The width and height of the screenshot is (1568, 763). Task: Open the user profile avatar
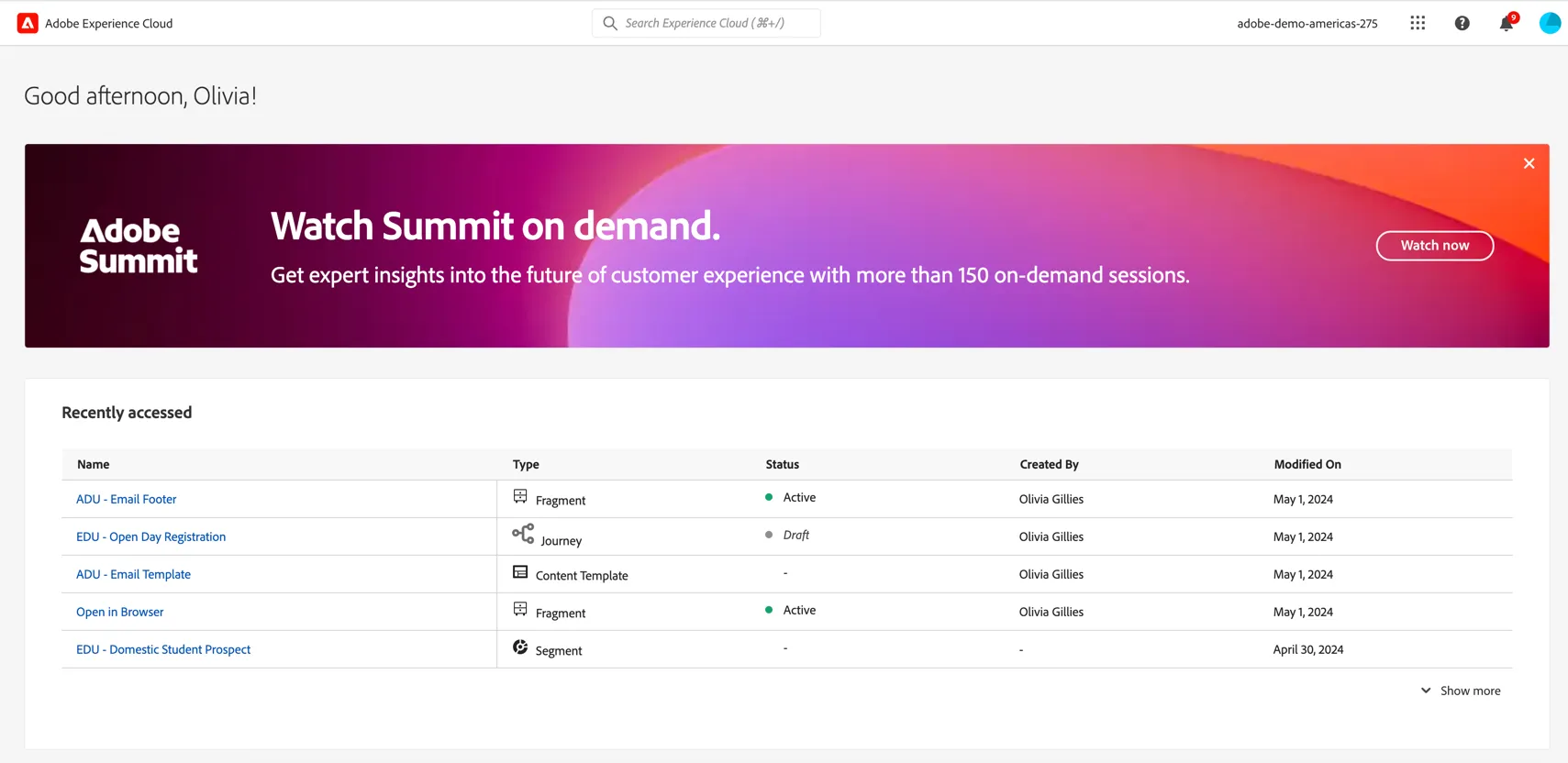[x=1550, y=23]
